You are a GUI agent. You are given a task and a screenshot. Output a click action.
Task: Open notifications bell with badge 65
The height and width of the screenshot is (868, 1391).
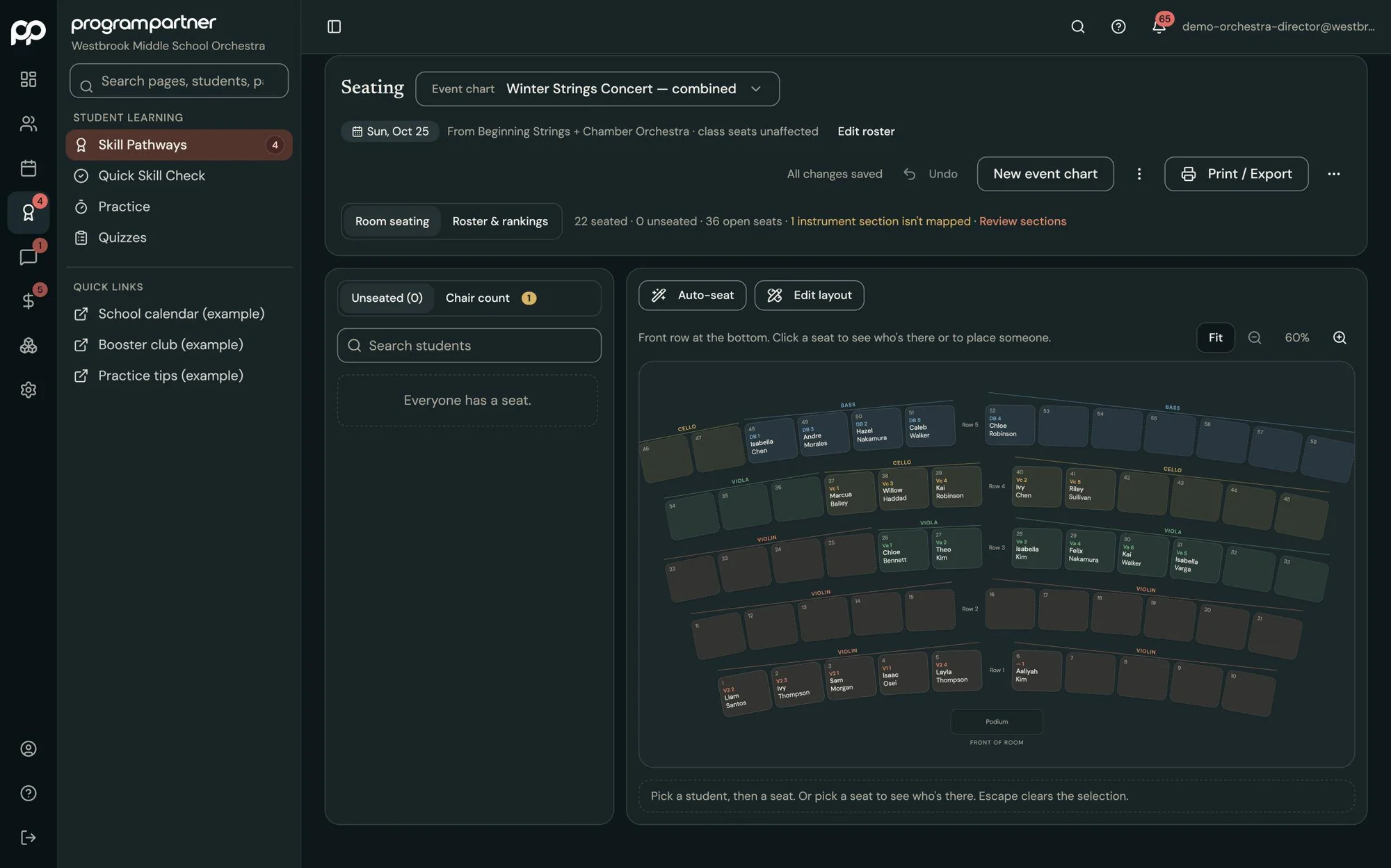[x=1159, y=26]
